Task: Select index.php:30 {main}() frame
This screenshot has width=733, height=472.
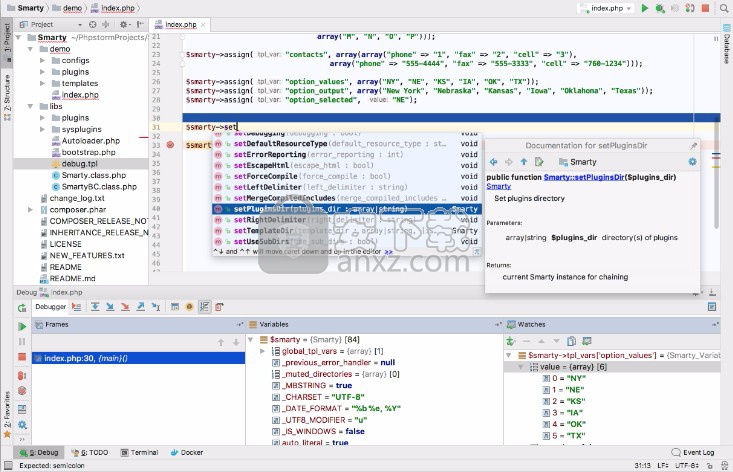Action: (x=138, y=358)
